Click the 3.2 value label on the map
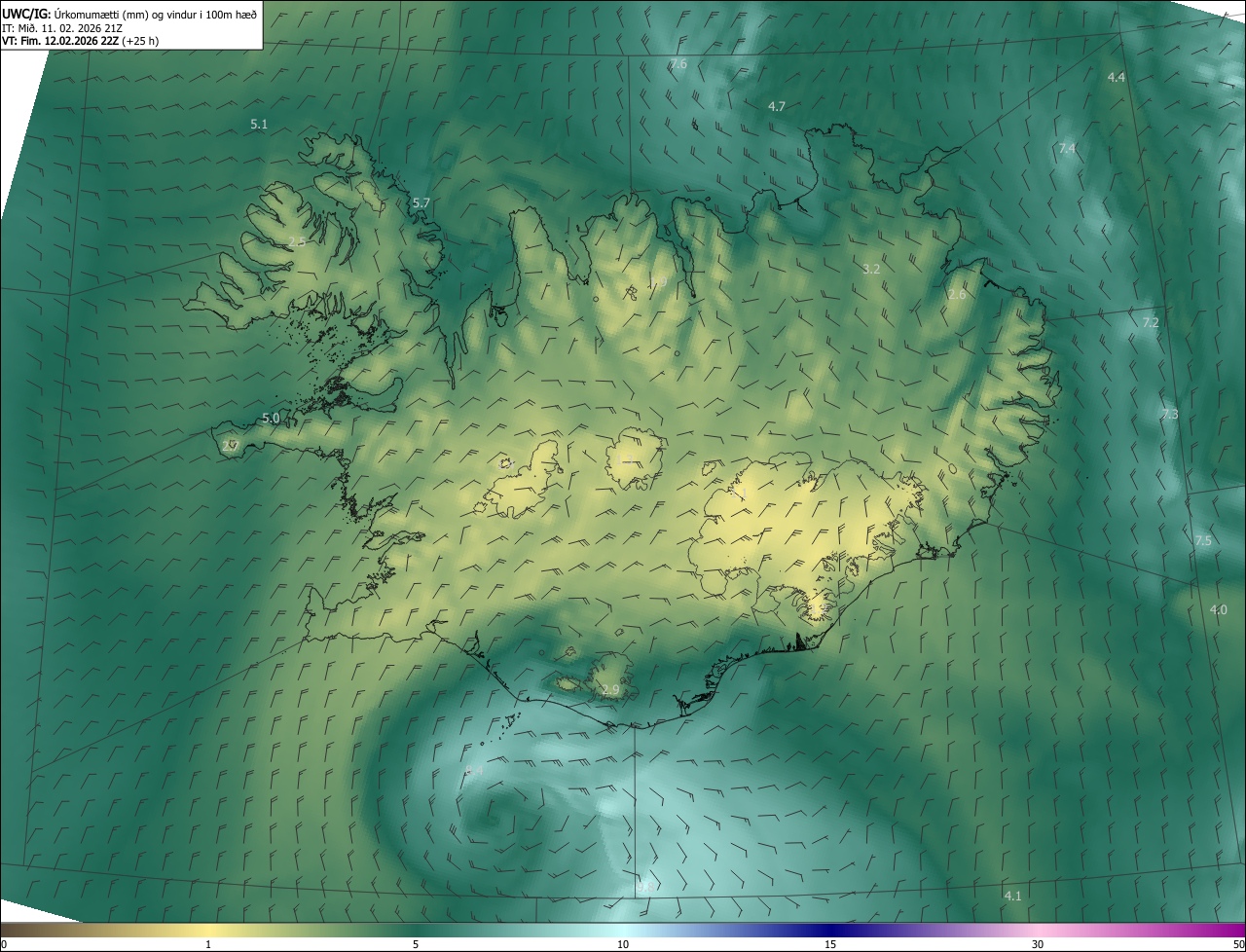The image size is (1246, 952). (x=871, y=269)
